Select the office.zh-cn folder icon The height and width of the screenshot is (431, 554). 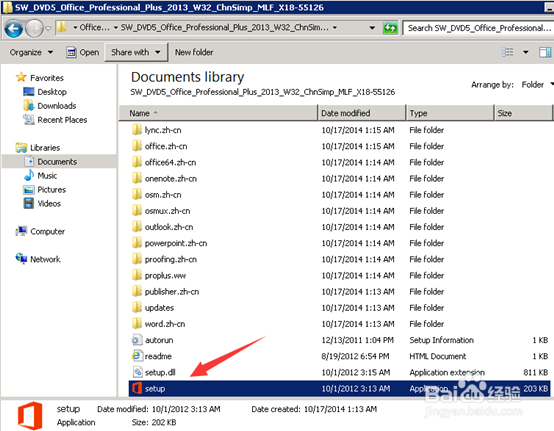point(137,146)
